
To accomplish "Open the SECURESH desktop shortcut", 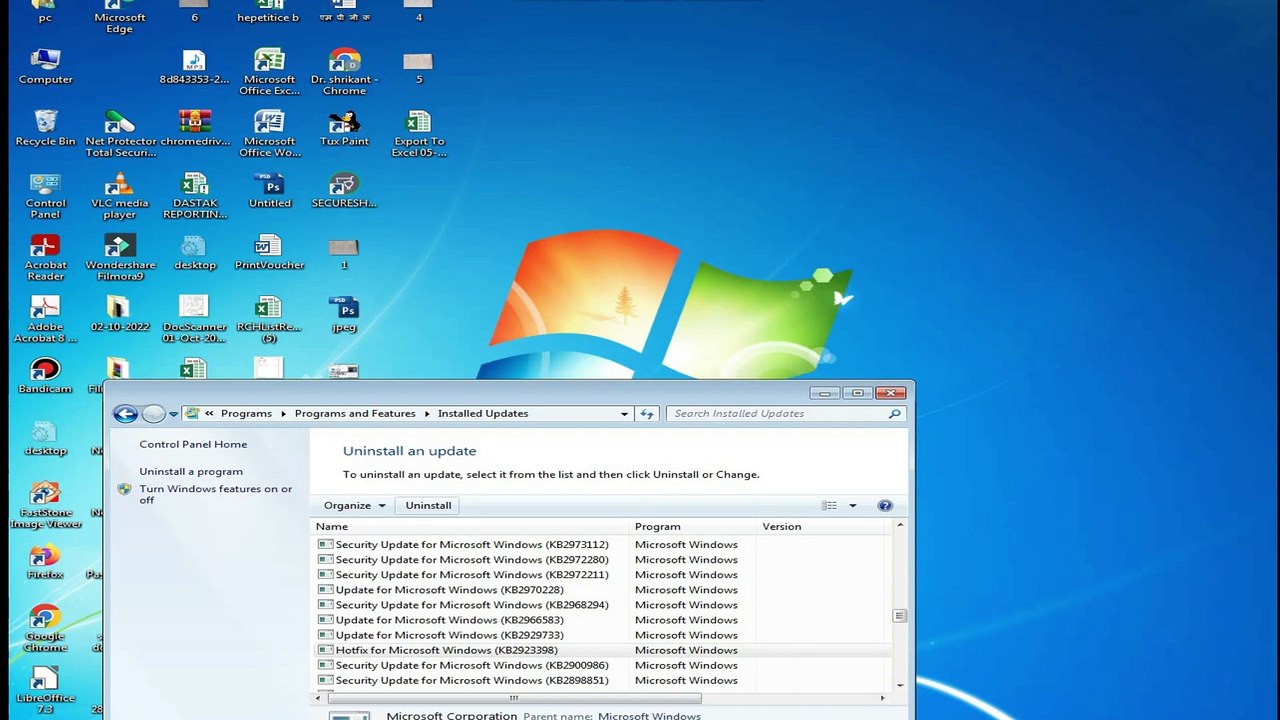I will (344, 190).
